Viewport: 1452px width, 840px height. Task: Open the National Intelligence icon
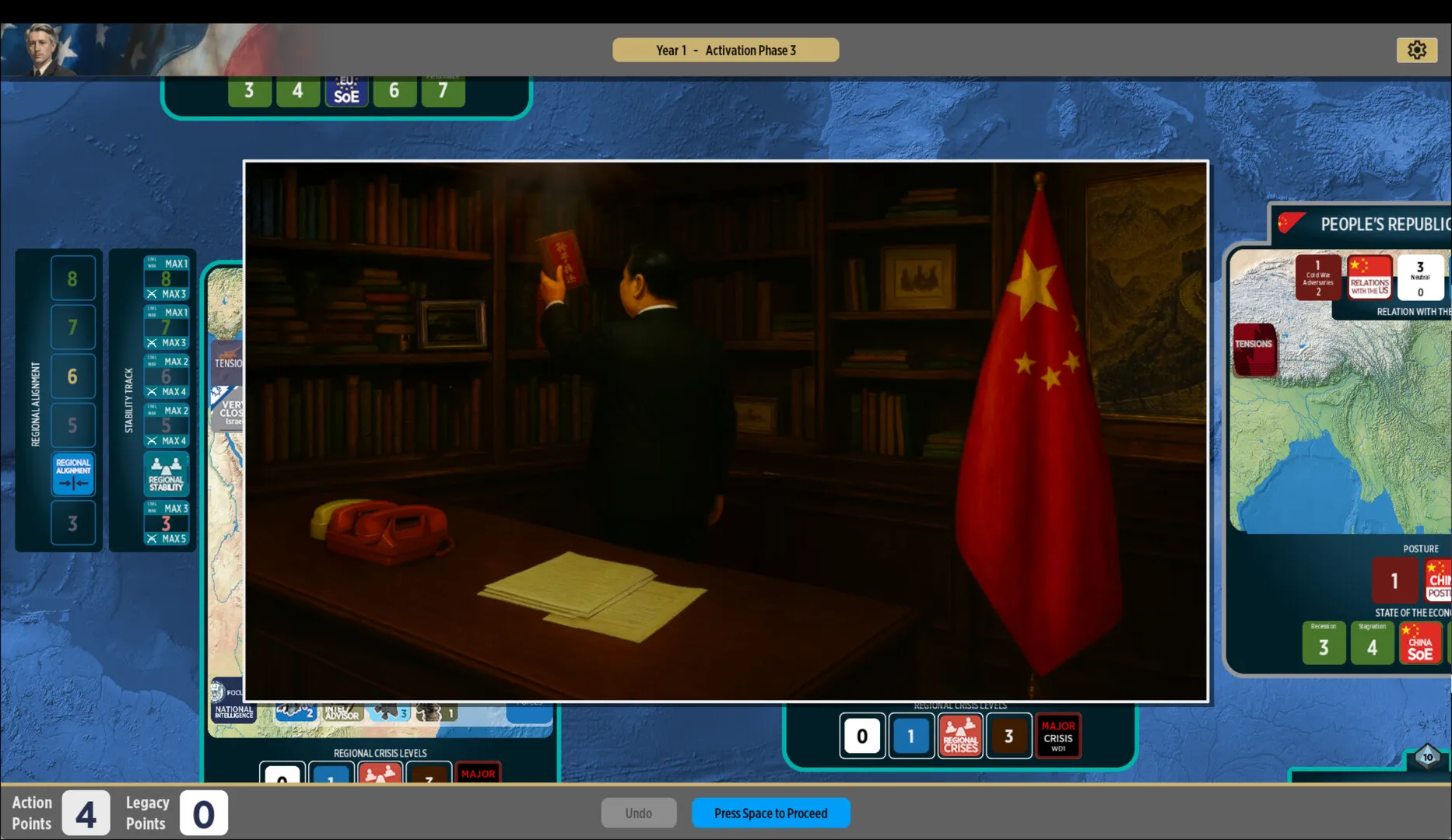pos(233,701)
